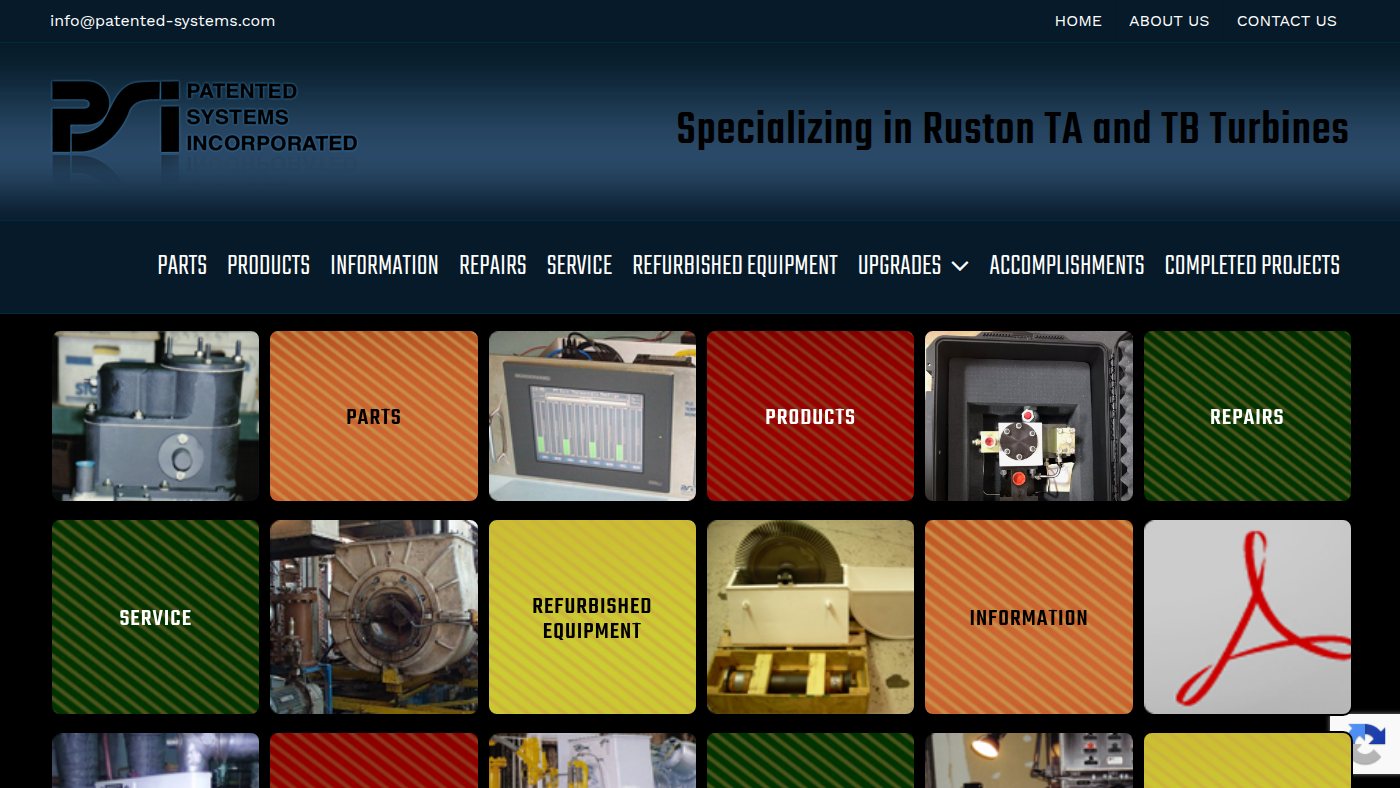Select the turbine rotor in crate photo

(810, 617)
